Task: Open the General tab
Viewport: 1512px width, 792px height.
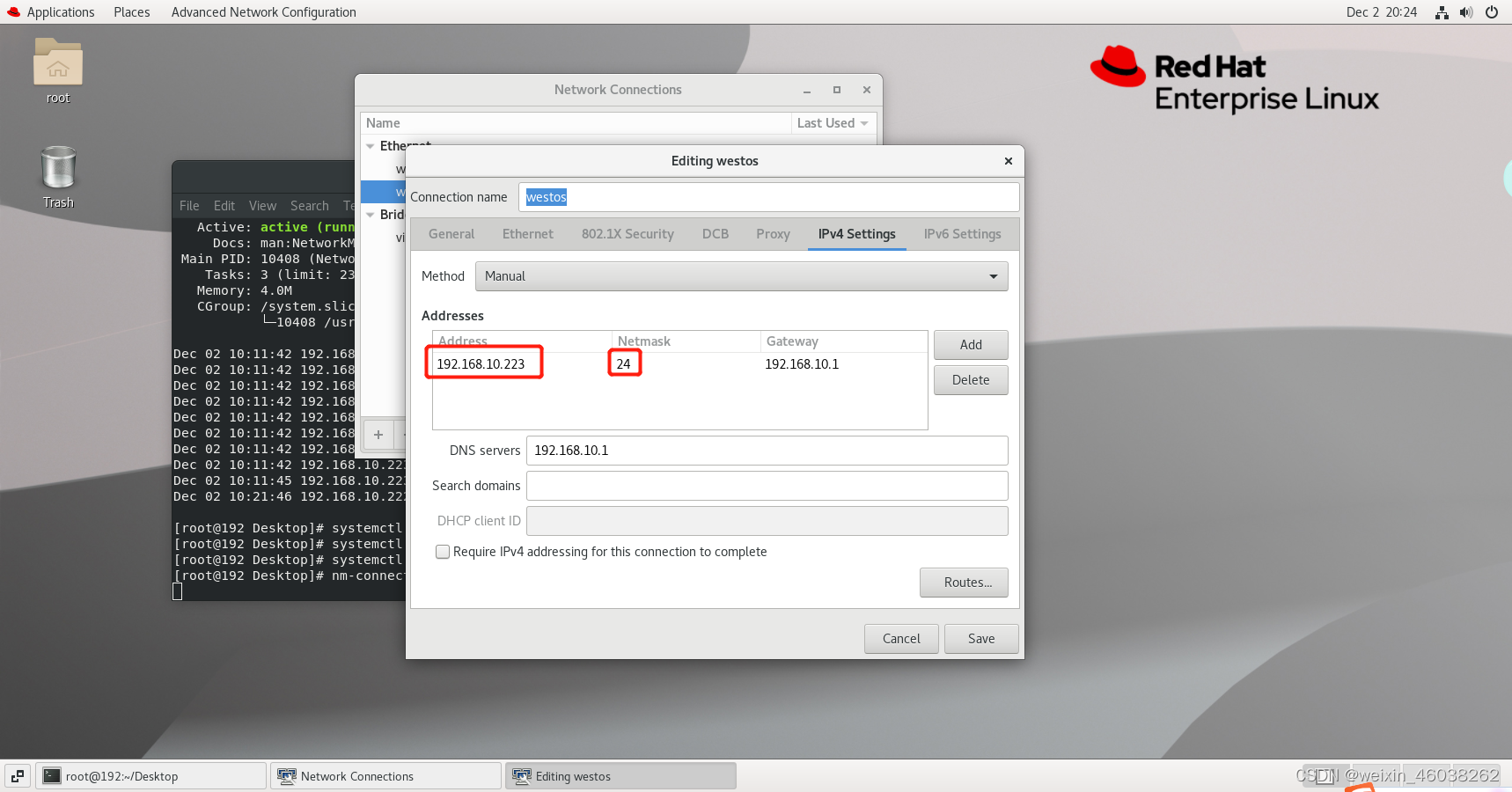Action: click(x=451, y=234)
